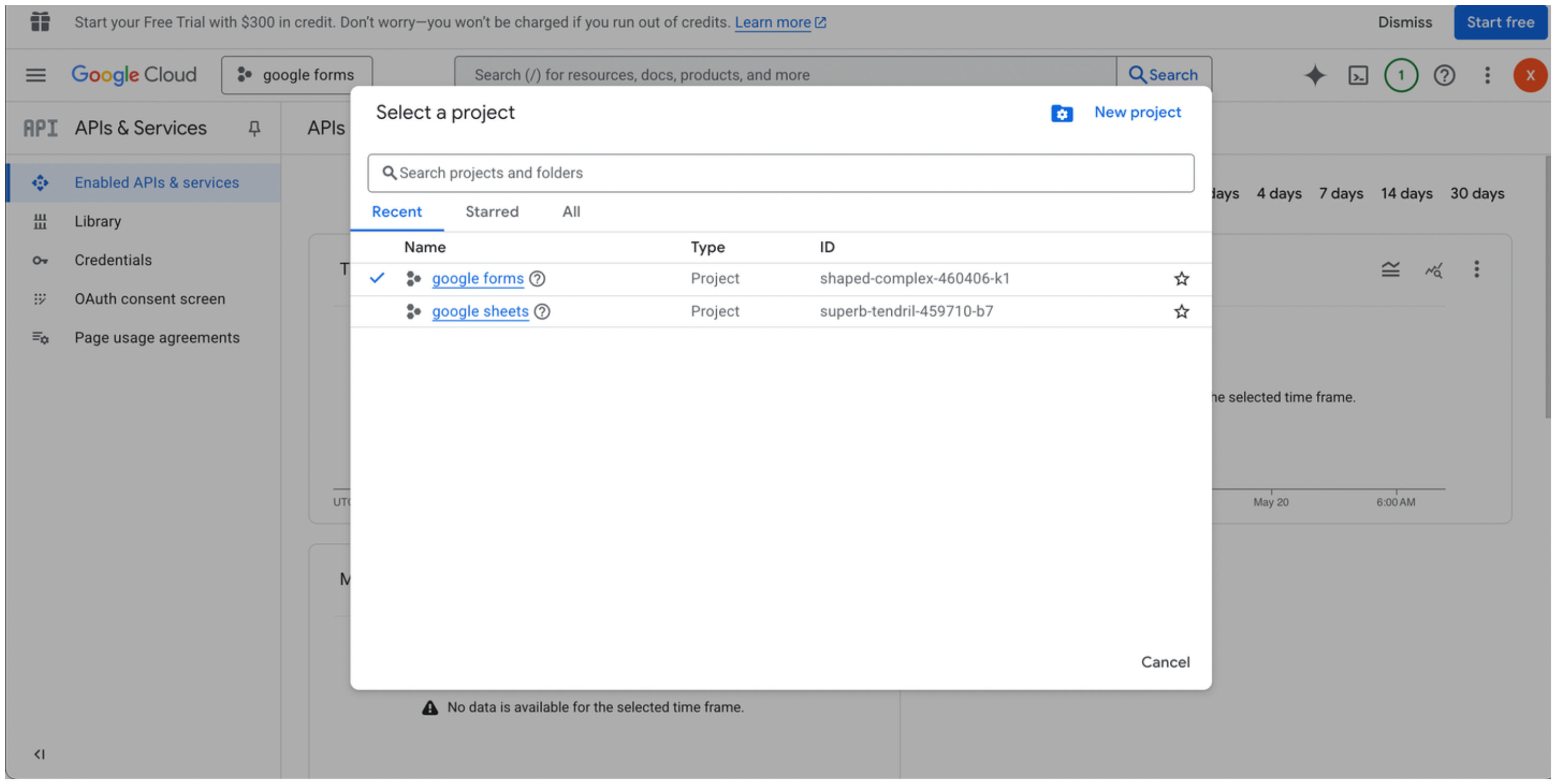Open the top bar three-dot settings menu

[1487, 75]
